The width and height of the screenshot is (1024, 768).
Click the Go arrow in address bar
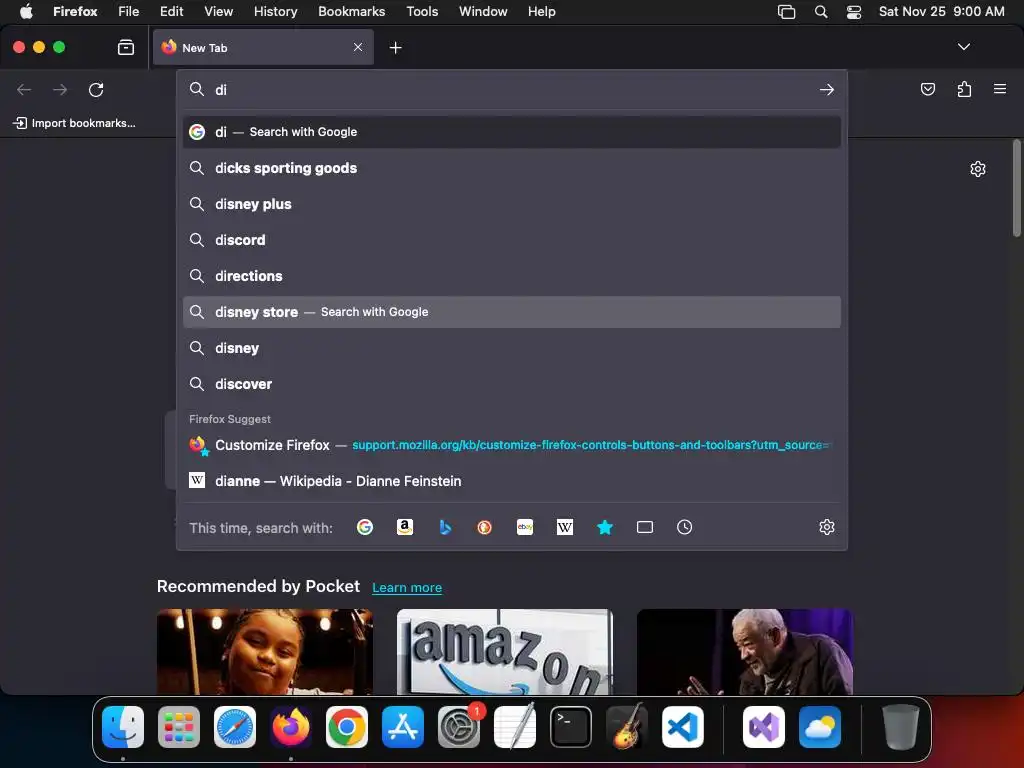pos(827,89)
